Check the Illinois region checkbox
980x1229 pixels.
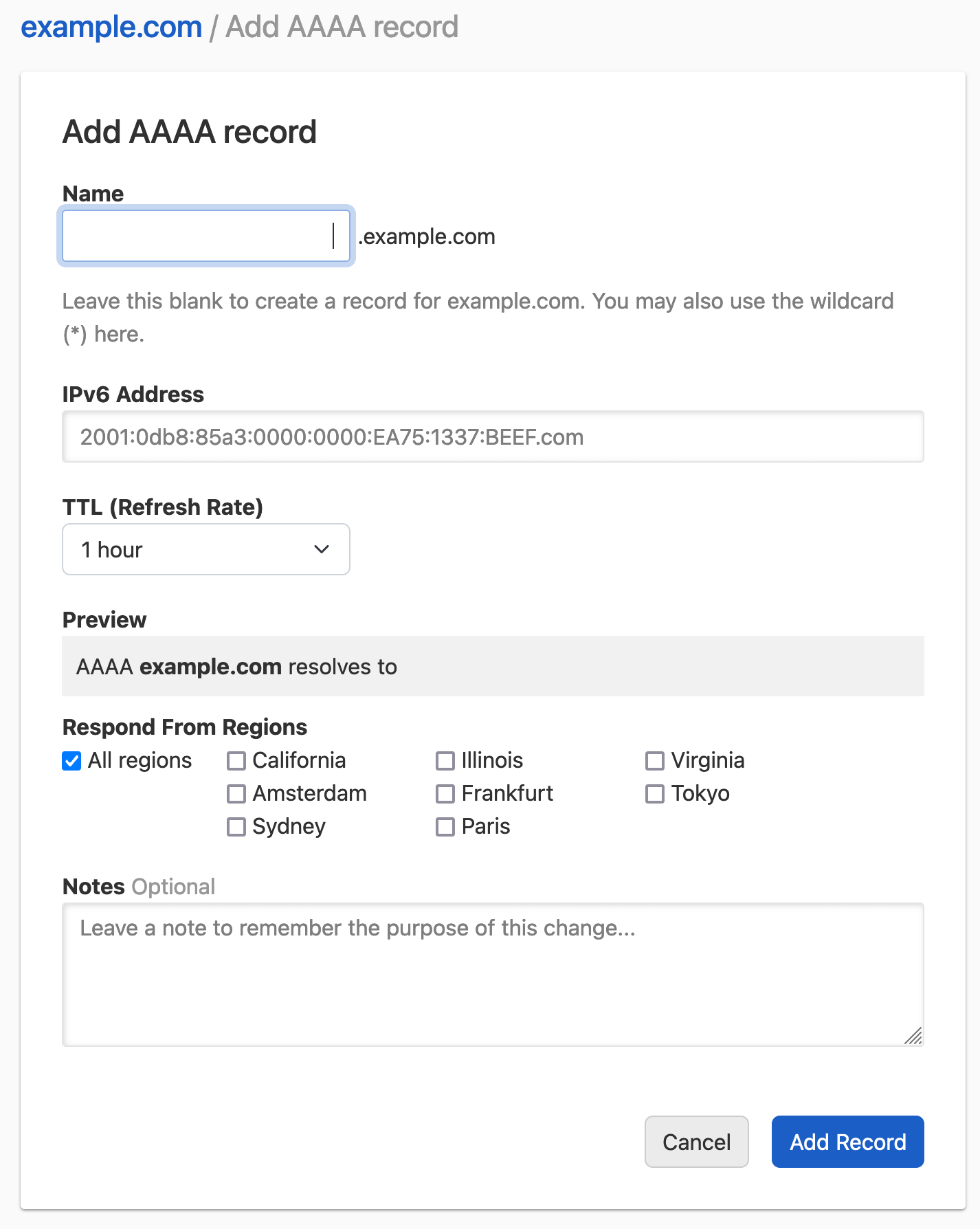pyautogui.click(x=445, y=760)
